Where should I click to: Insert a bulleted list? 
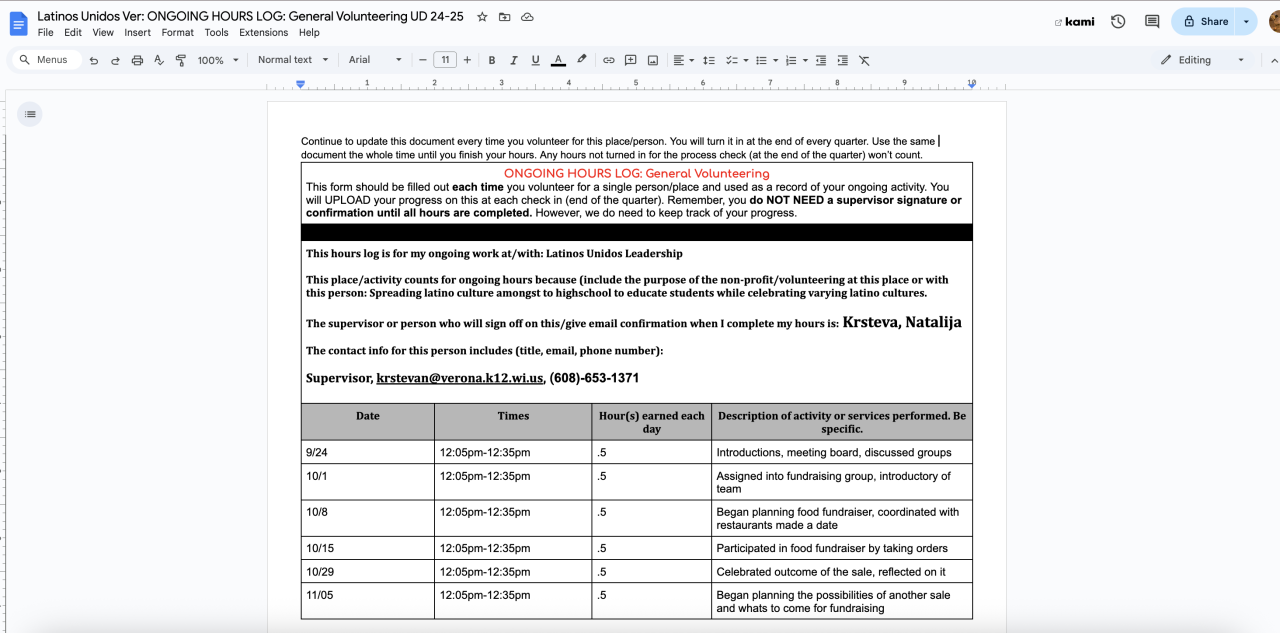761,60
